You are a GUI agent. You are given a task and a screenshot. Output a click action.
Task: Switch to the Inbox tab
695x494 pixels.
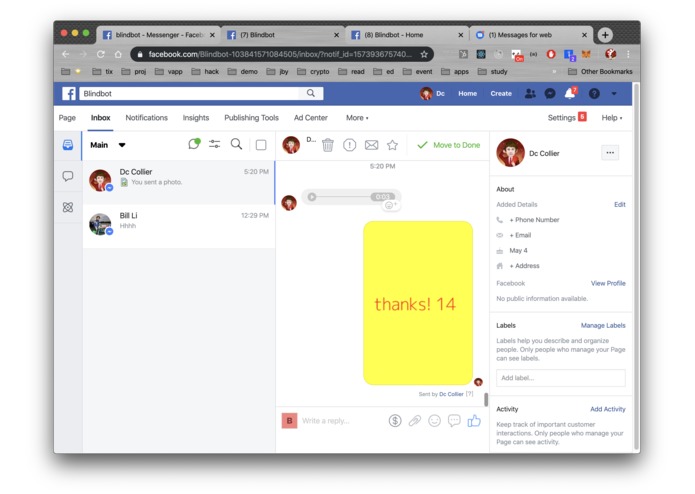pyautogui.click(x=101, y=118)
